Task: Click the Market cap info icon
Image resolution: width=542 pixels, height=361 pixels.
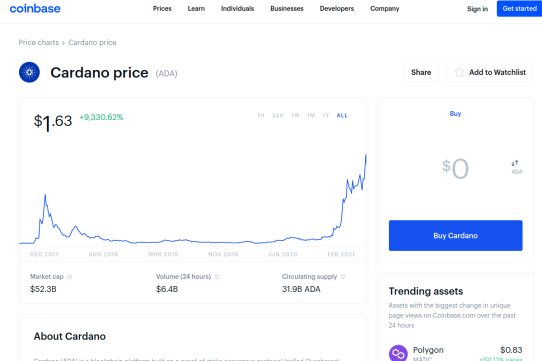Action: 69,277
